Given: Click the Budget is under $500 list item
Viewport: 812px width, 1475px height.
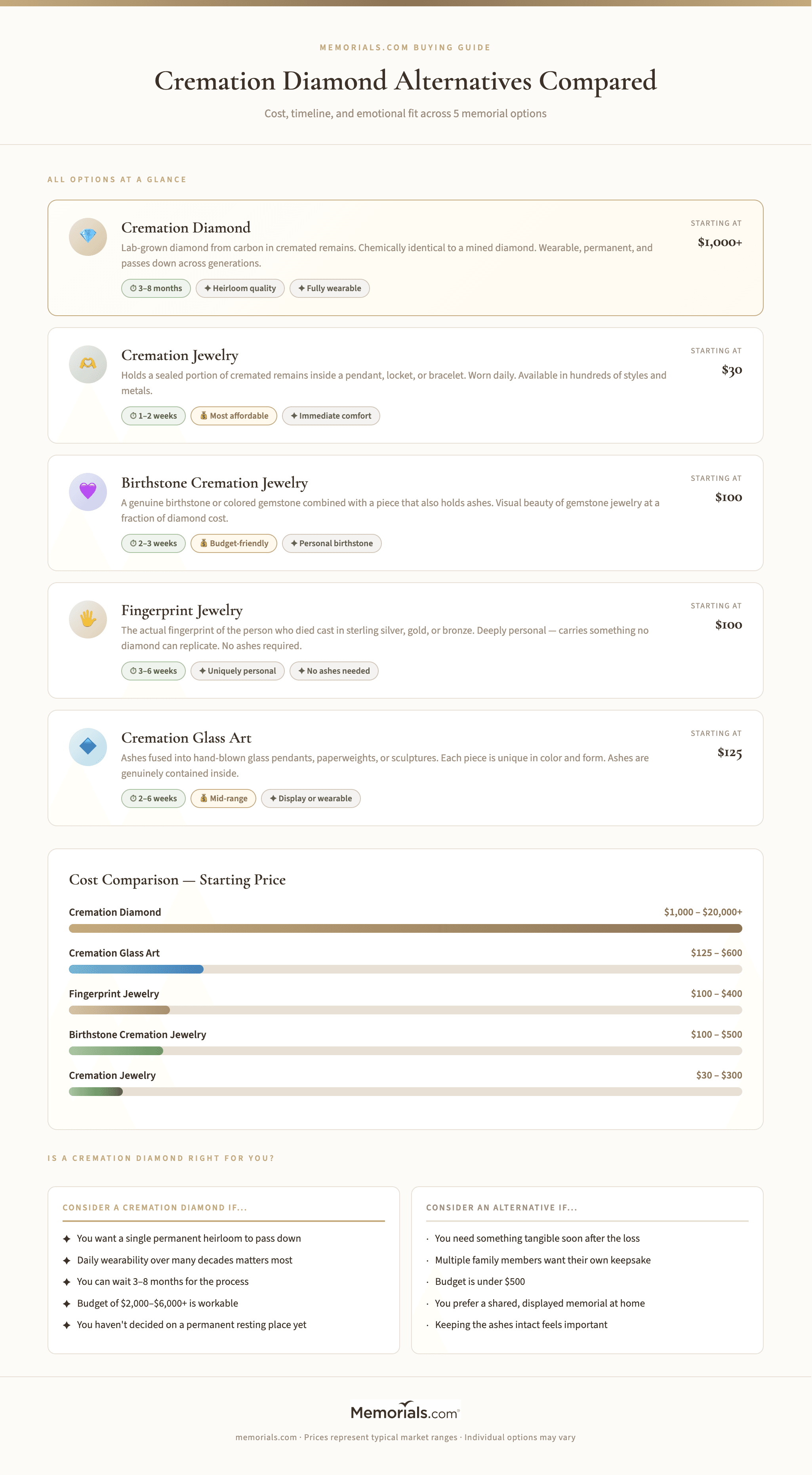Looking at the screenshot, I should coord(480,1281).
